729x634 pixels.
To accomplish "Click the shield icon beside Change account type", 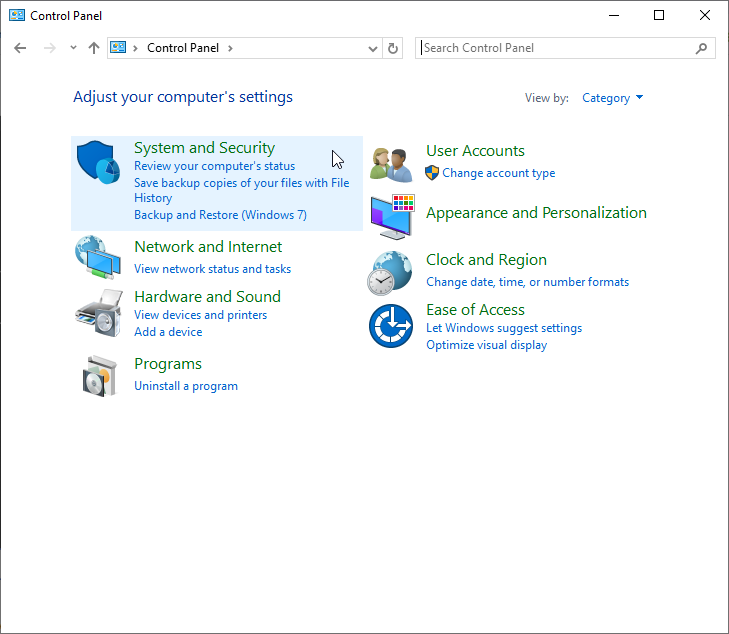I will tap(432, 173).
